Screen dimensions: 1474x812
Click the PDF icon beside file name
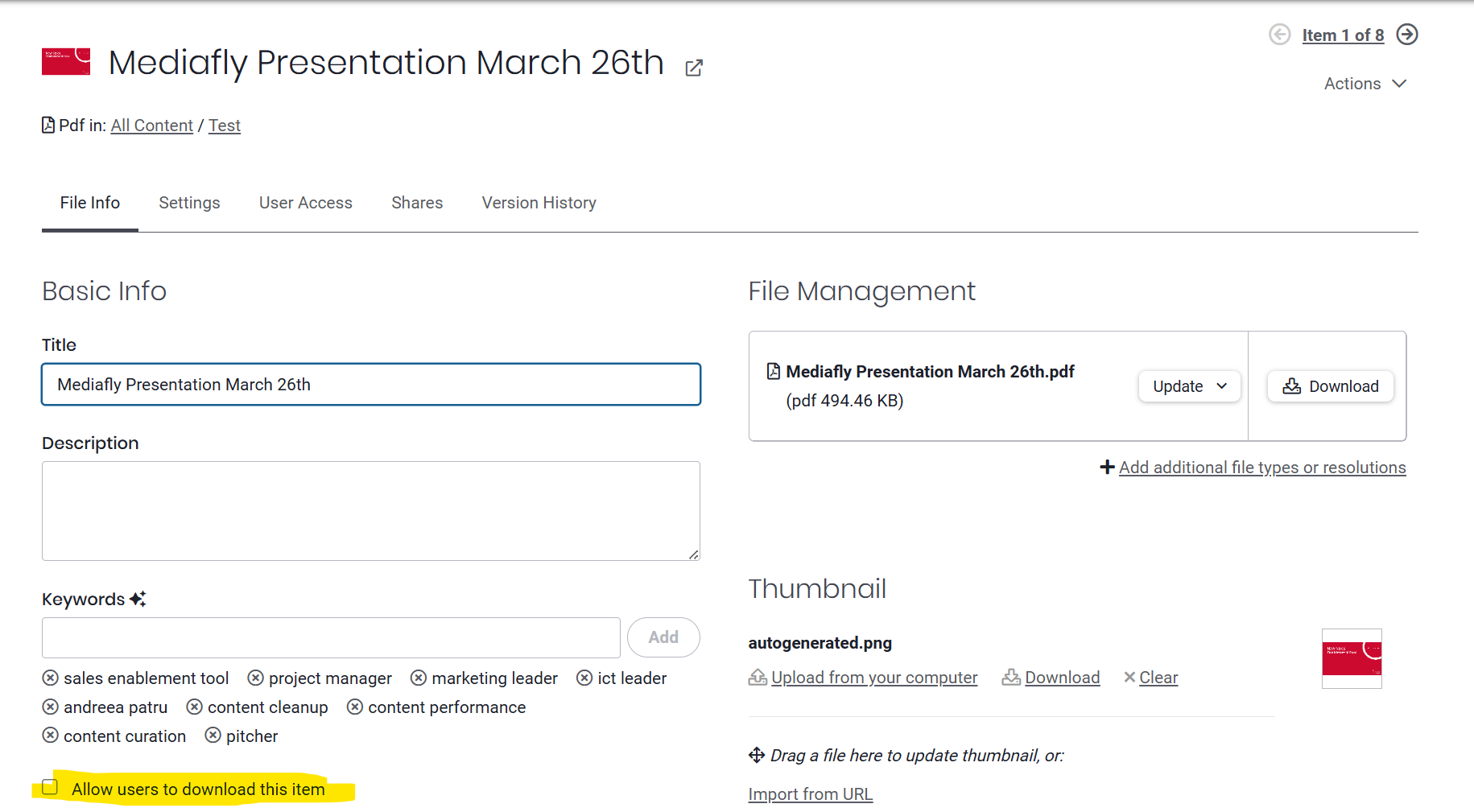[774, 371]
